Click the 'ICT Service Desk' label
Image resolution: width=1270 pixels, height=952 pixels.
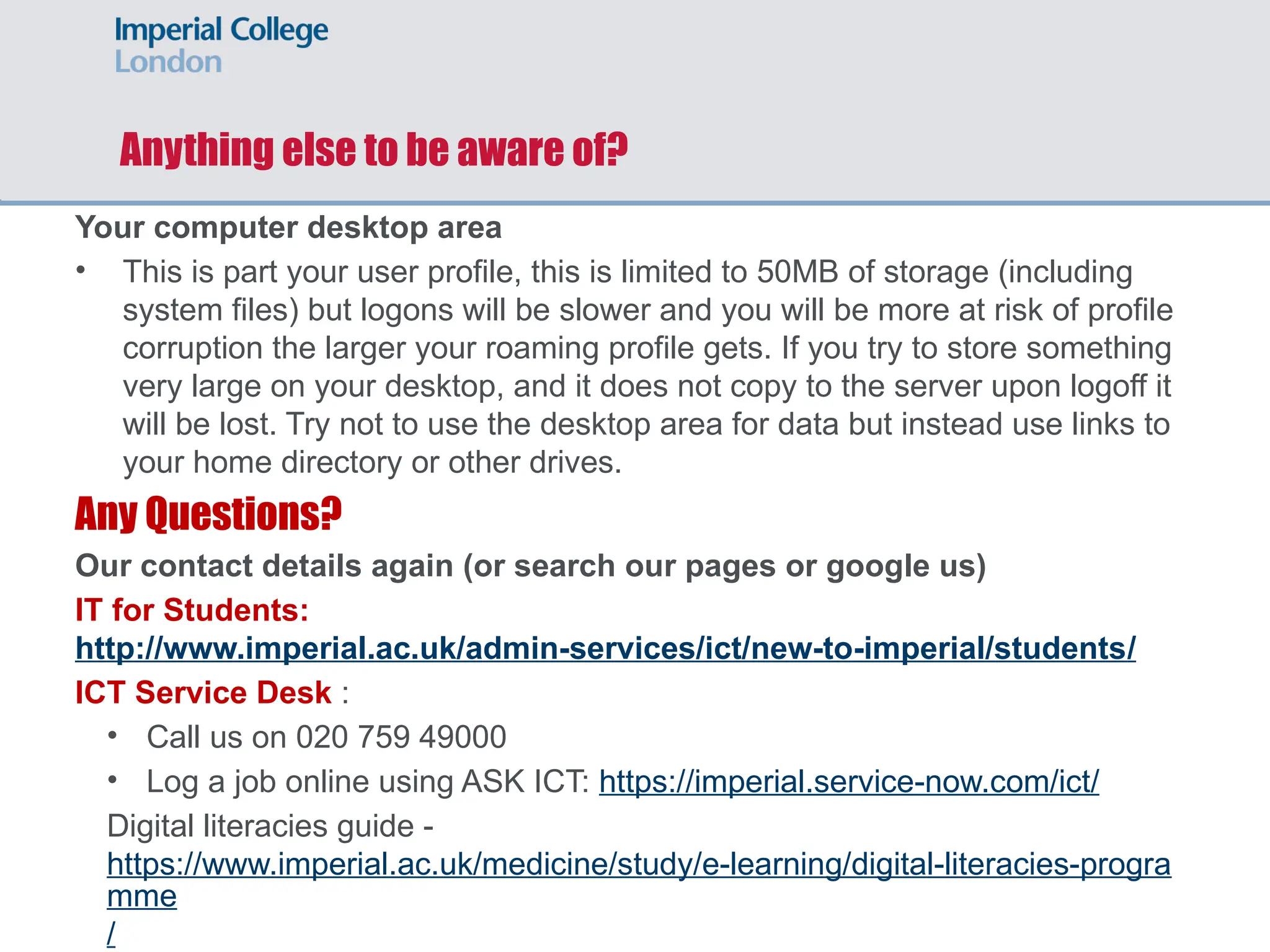[203, 692]
